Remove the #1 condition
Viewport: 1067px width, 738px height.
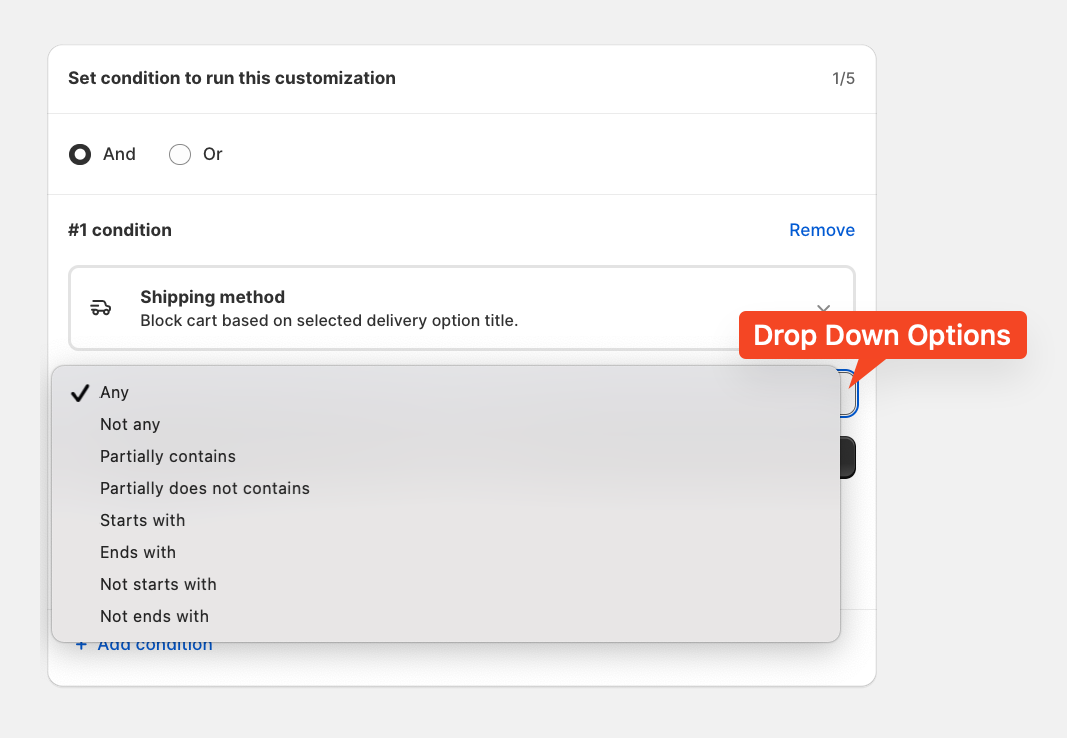pos(821,230)
